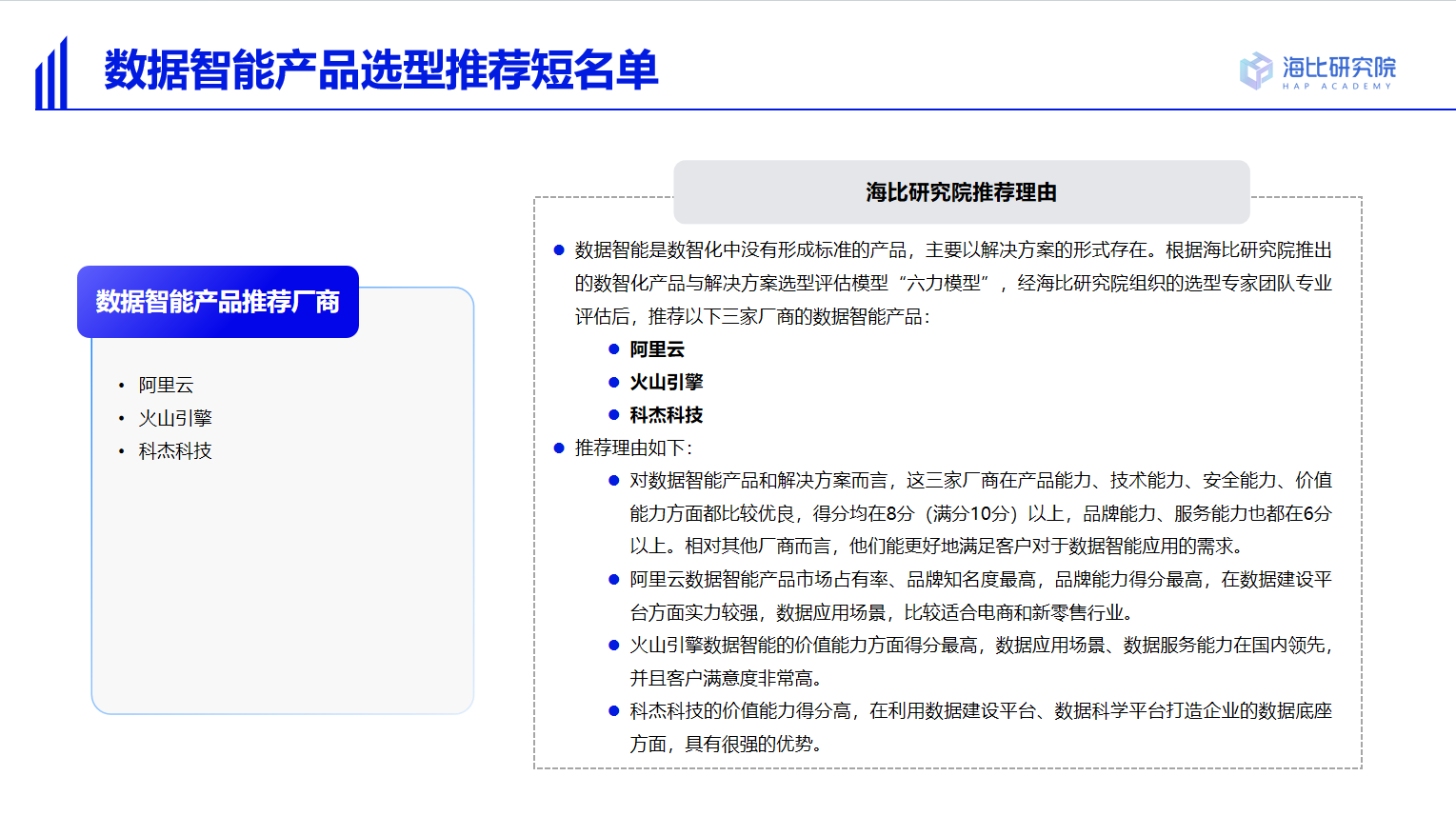The image size is (1456, 816).
Task: Click line 方面，具有很强的优势。
Action: [x=727, y=744]
